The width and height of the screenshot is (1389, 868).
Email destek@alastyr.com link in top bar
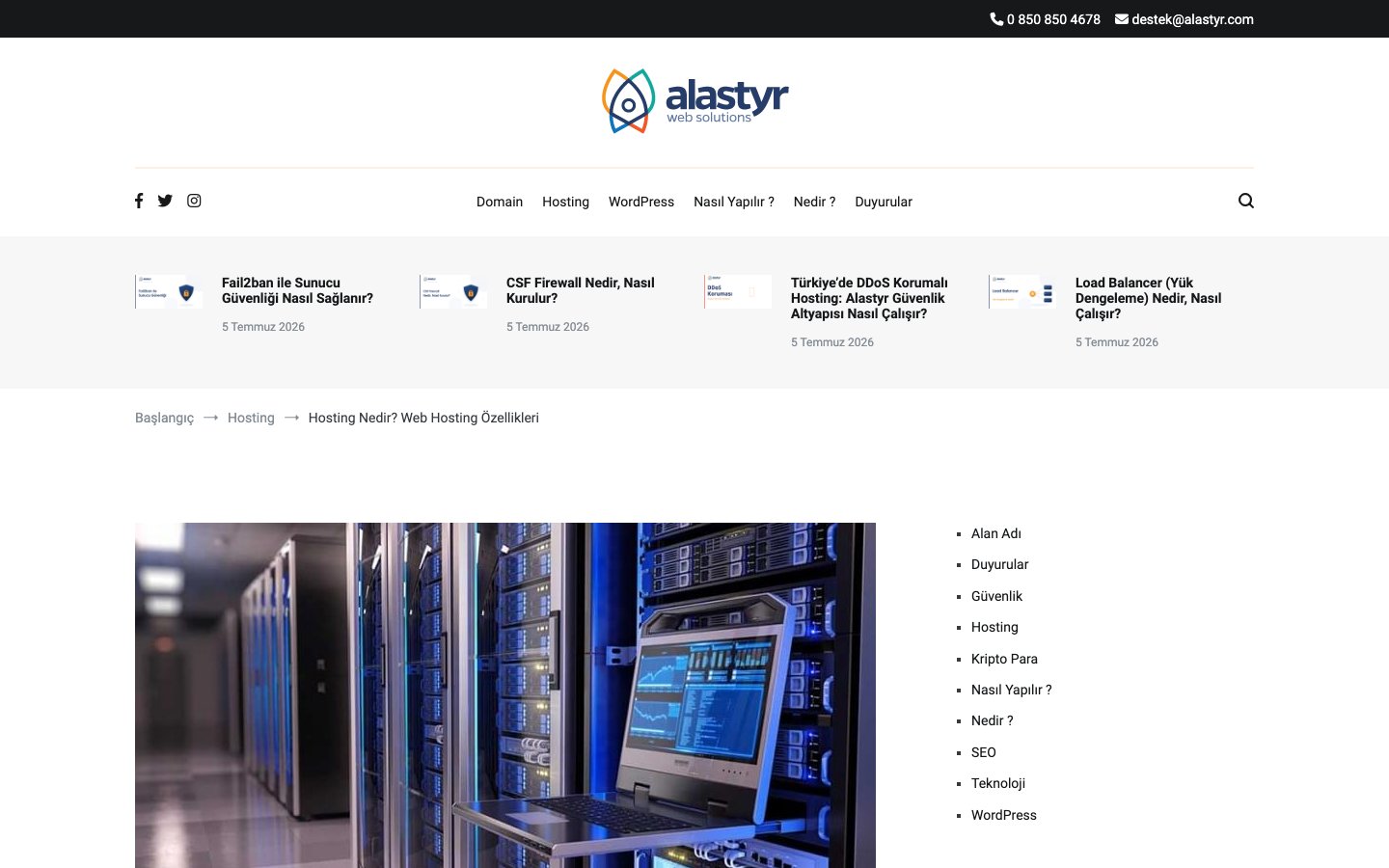1185,19
